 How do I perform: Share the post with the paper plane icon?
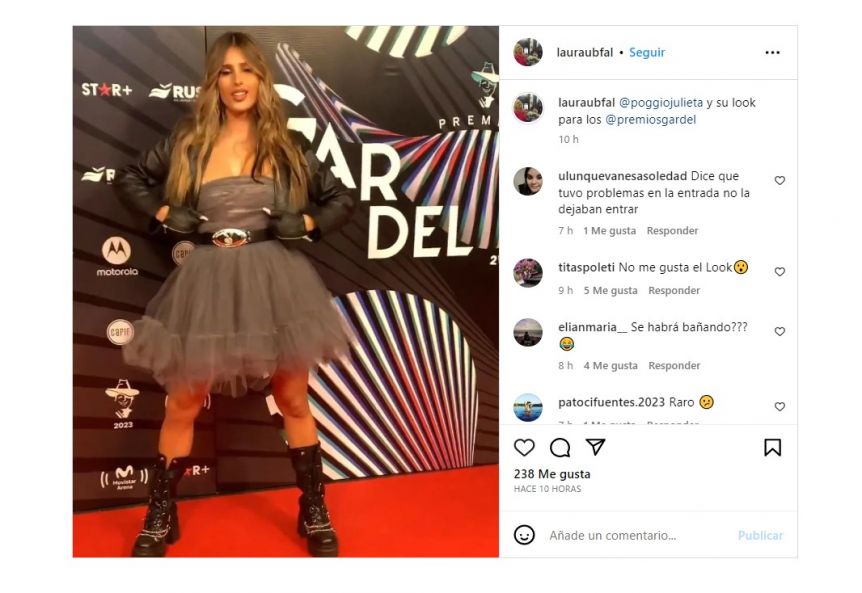[x=596, y=447]
